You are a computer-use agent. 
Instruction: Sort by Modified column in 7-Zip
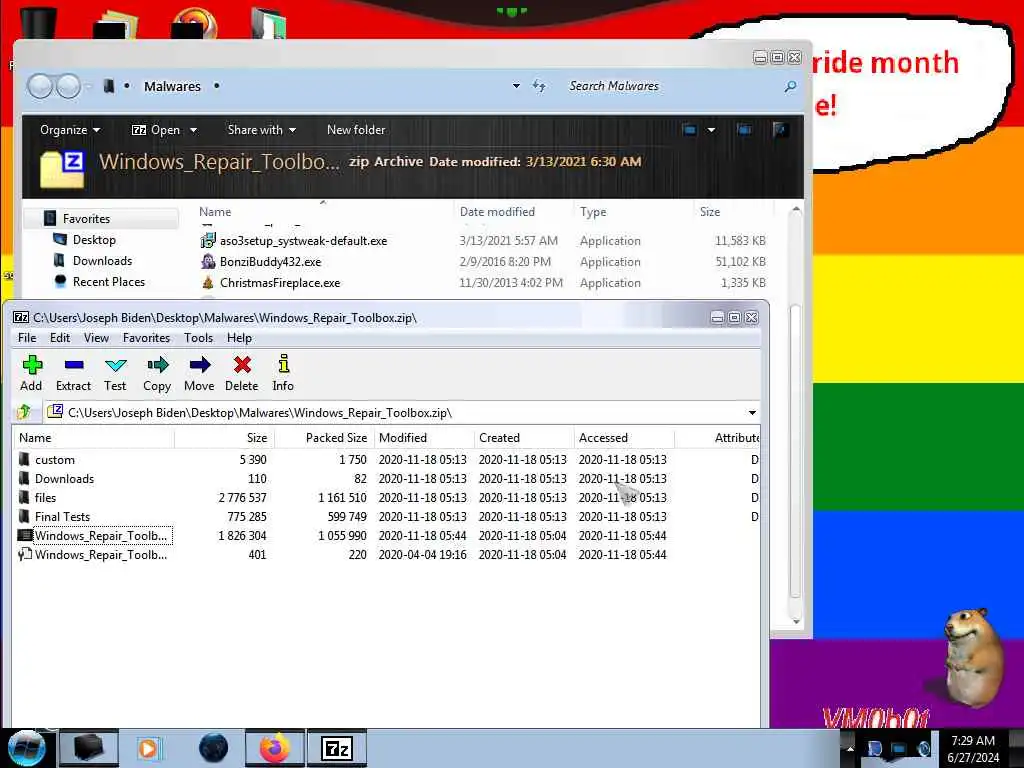coord(424,438)
